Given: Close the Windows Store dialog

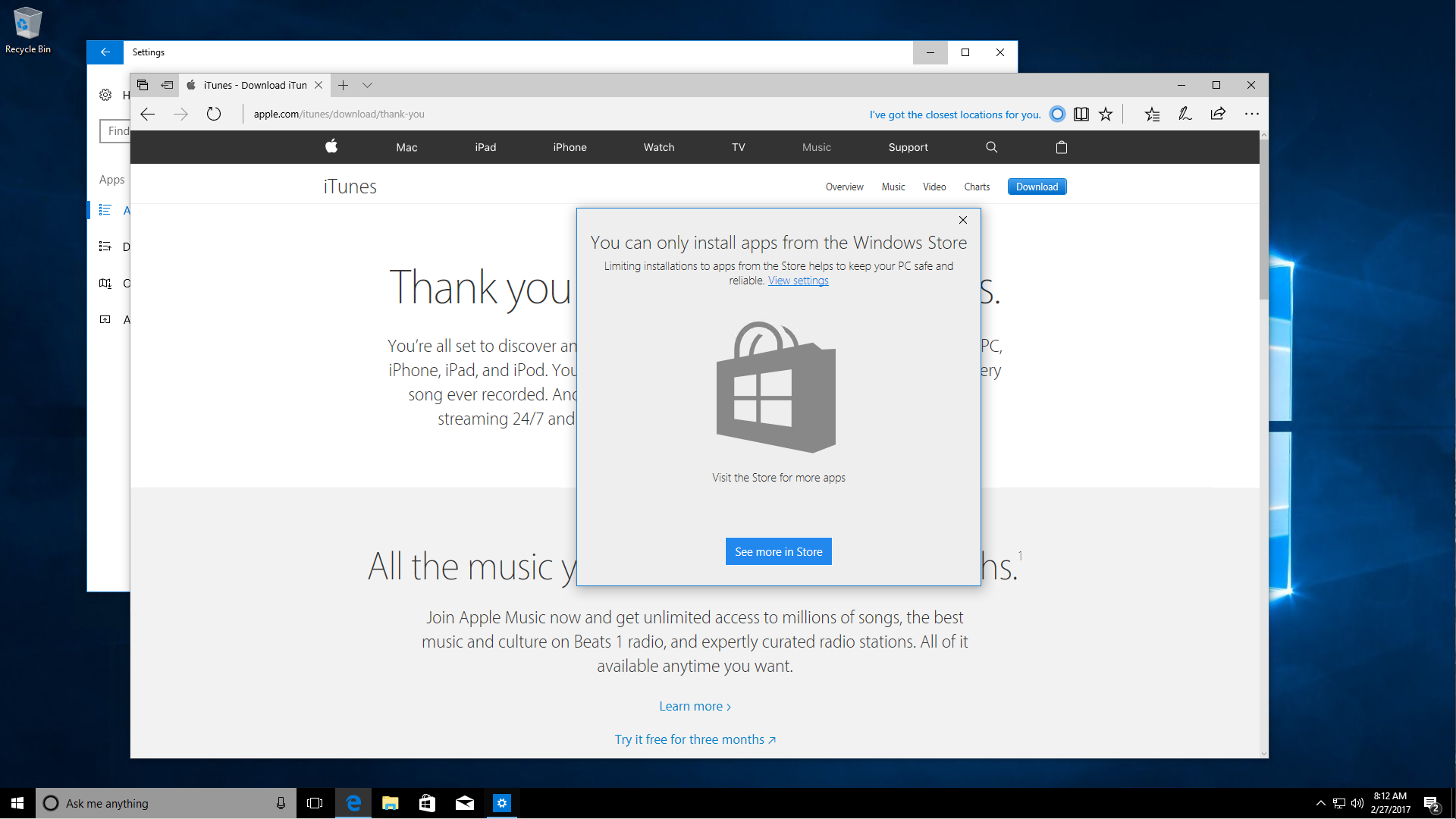Looking at the screenshot, I should coord(963,220).
